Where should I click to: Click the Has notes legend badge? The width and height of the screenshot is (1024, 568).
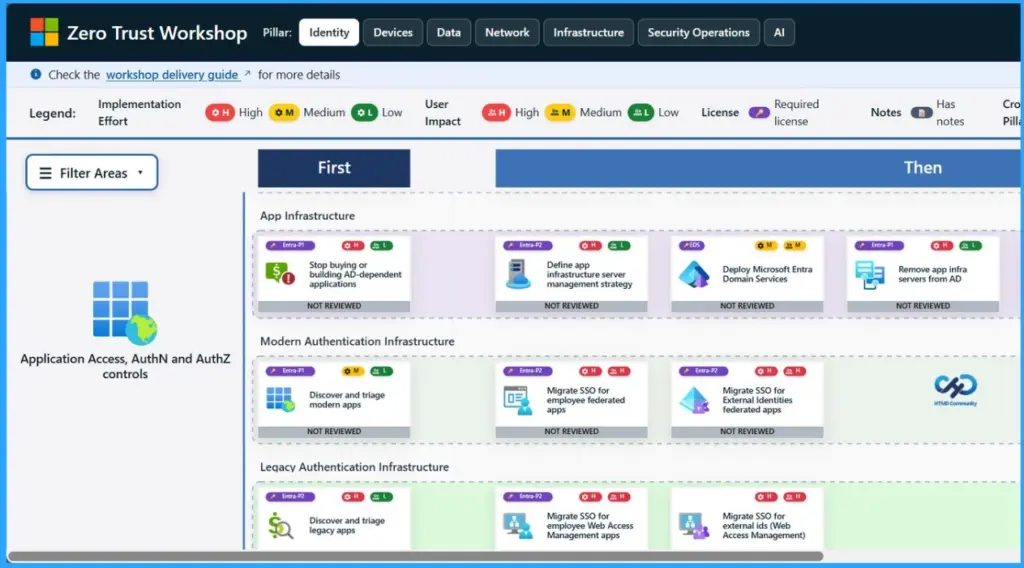coord(921,112)
